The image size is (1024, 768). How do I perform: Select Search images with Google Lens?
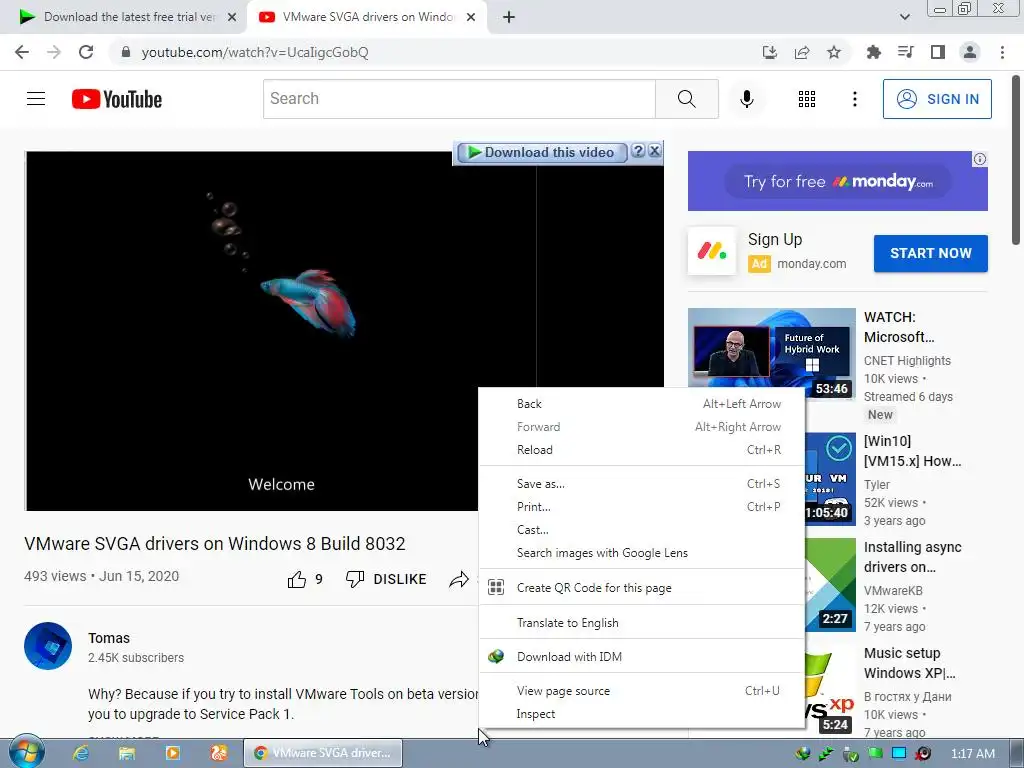point(641,552)
